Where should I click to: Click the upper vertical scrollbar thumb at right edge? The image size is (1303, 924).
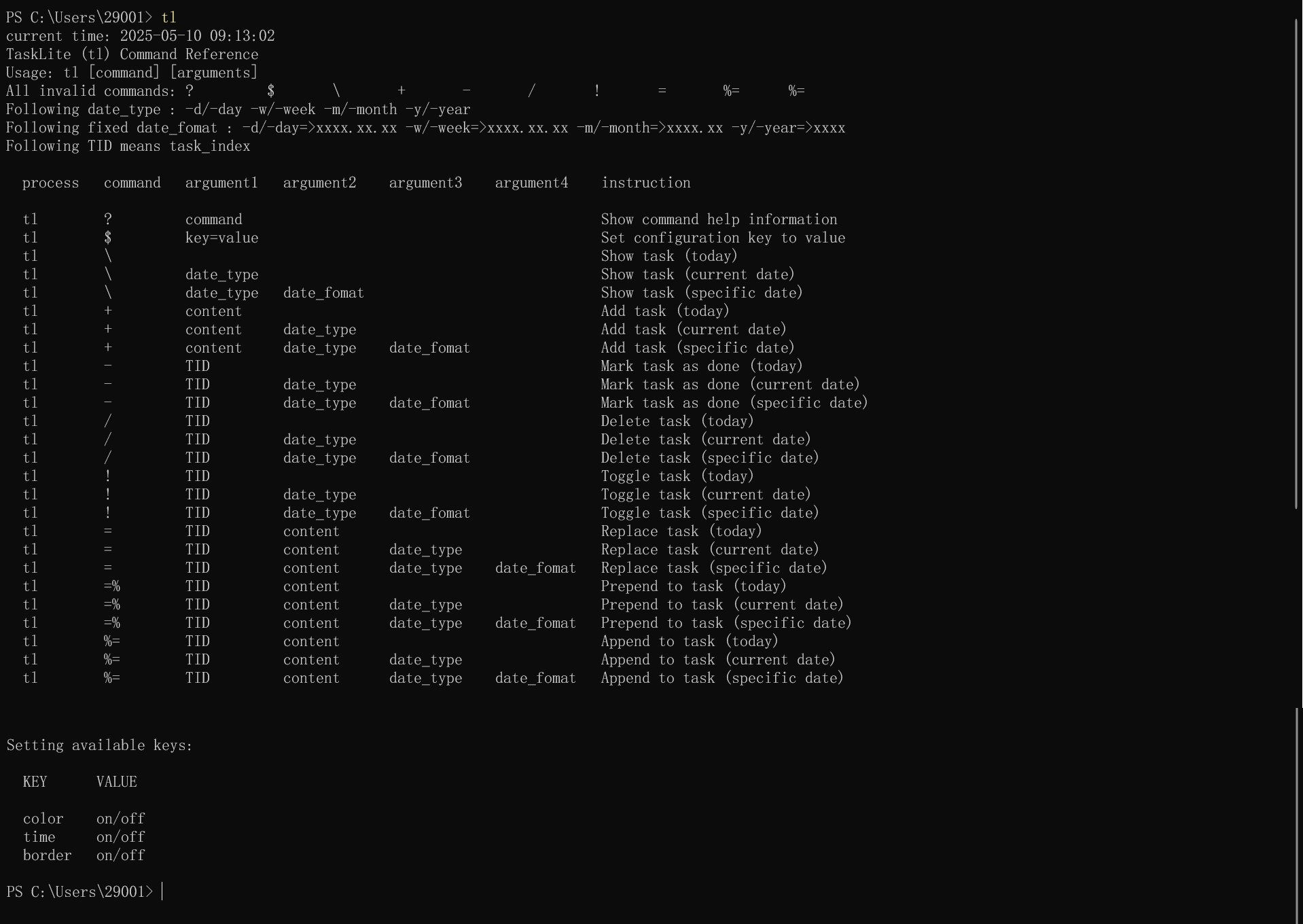(1298, 265)
